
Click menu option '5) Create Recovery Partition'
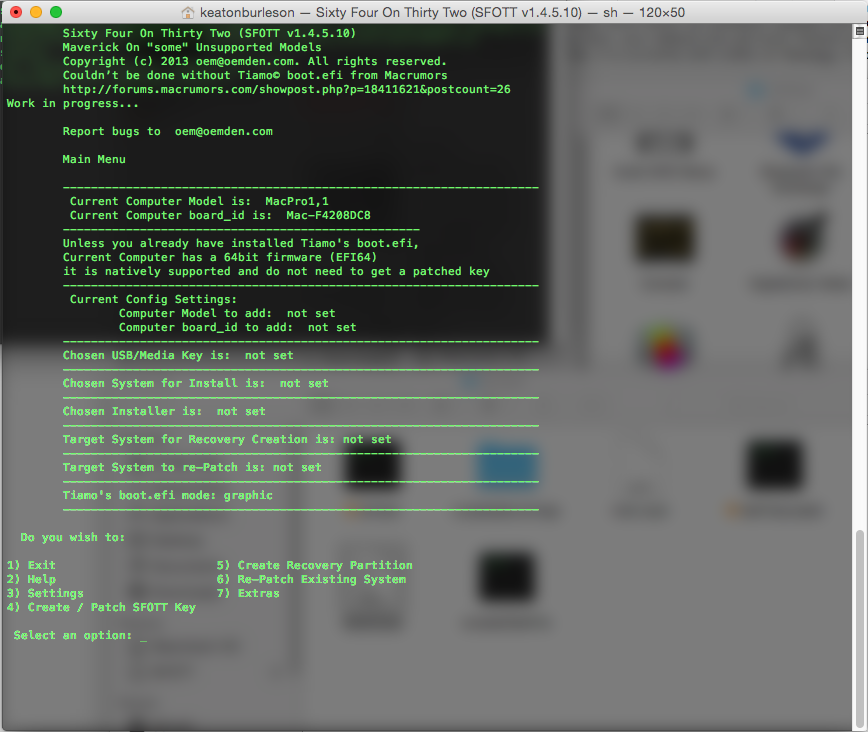314,565
